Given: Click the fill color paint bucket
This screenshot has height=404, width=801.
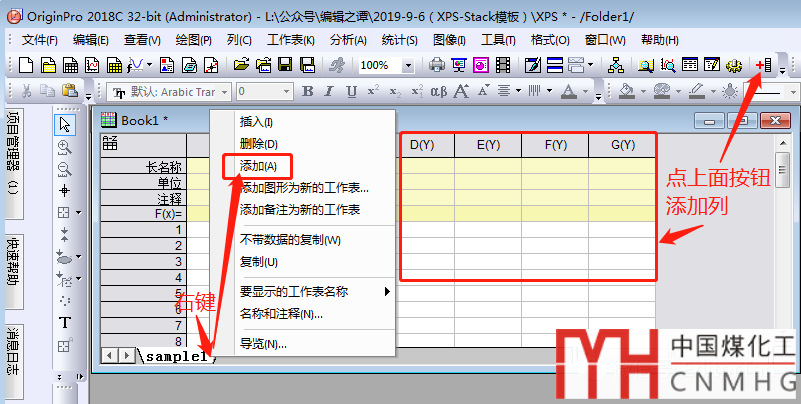Looking at the screenshot, I should pos(627,92).
